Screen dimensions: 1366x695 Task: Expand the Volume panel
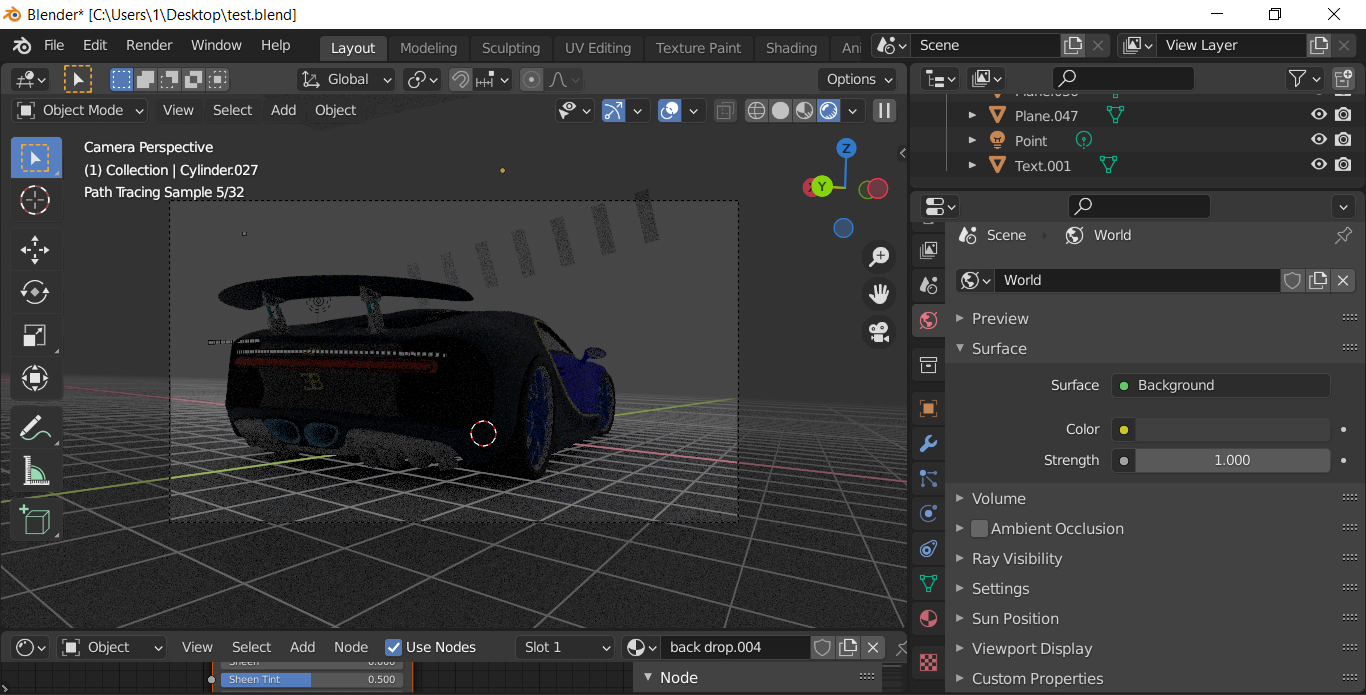pos(999,498)
